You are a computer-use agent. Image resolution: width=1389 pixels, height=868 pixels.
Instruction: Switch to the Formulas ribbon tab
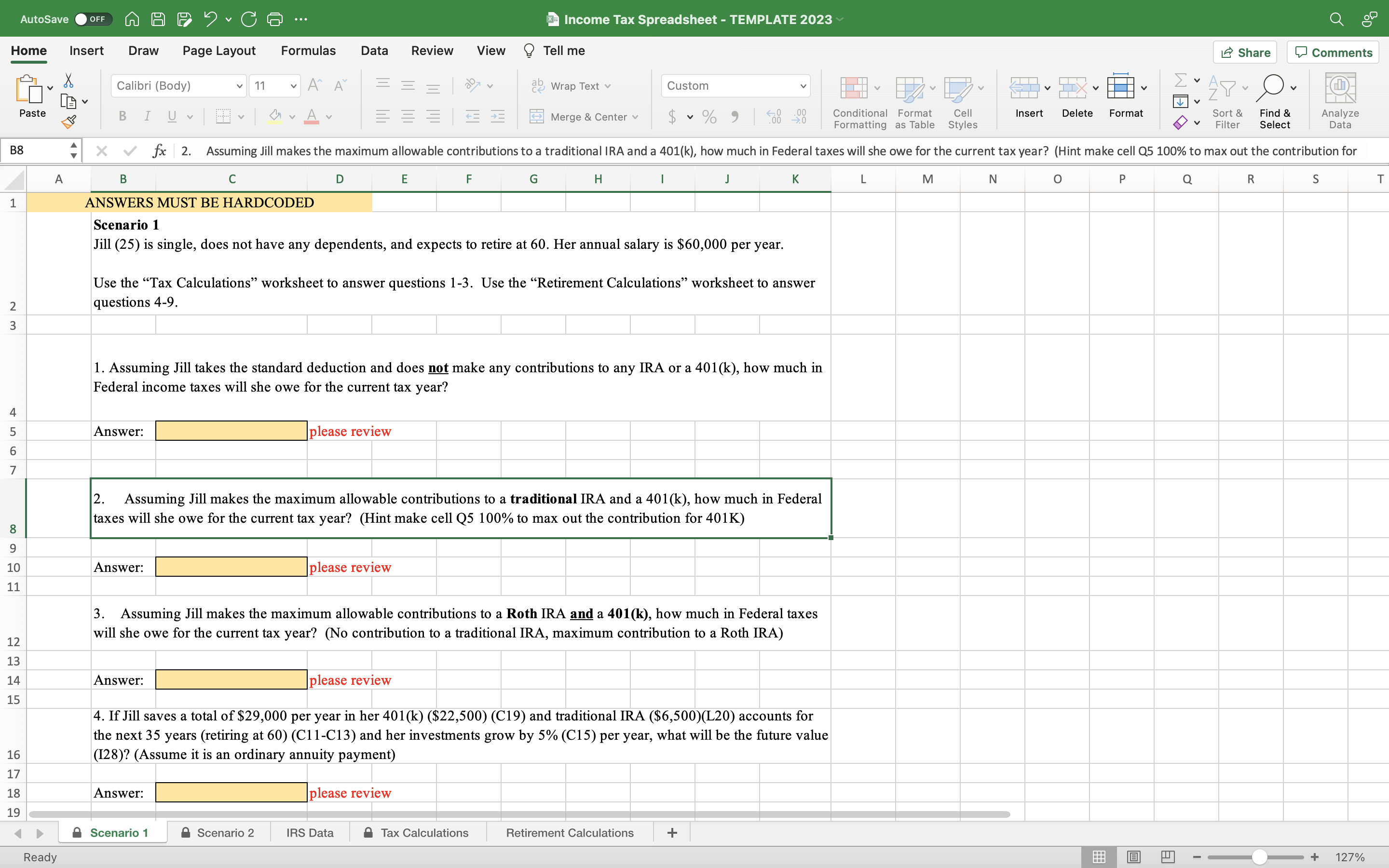point(308,51)
